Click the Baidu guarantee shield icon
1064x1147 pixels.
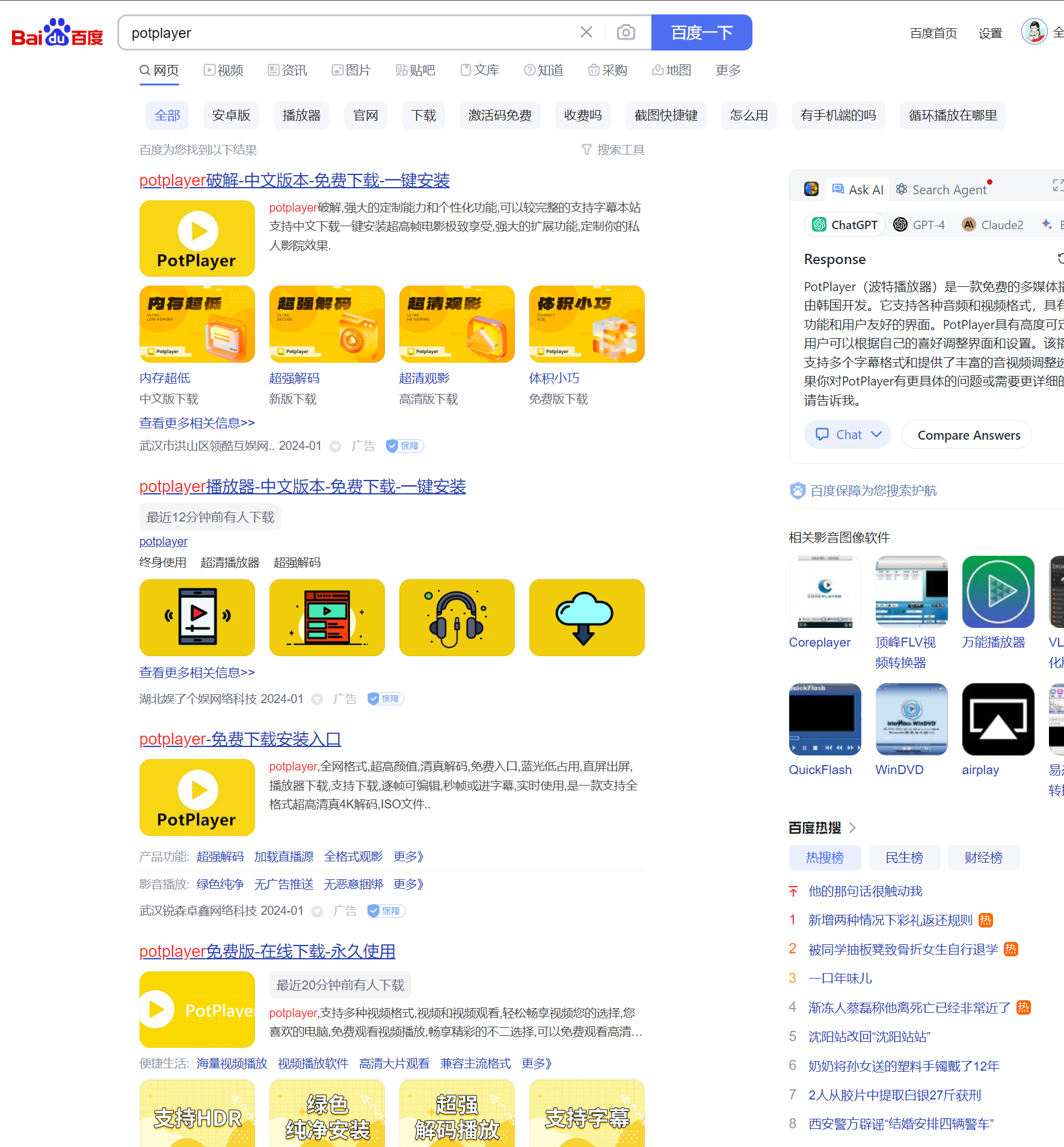798,491
